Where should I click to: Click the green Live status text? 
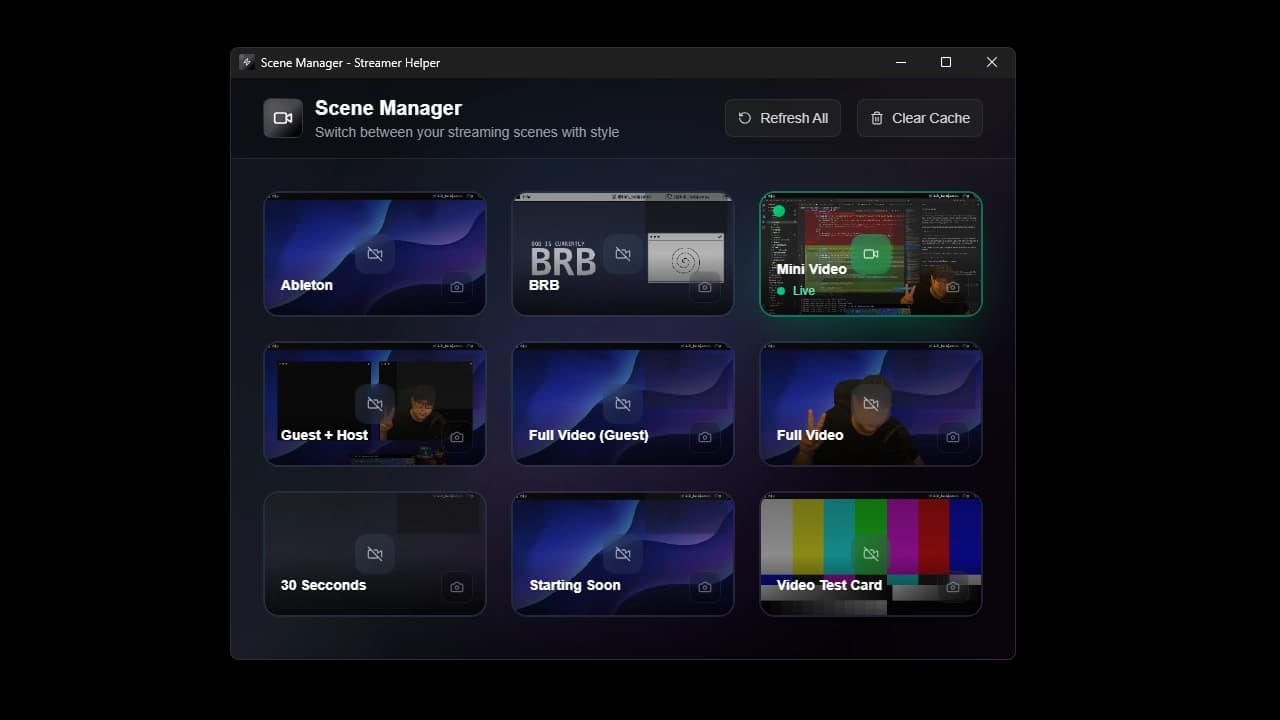(x=804, y=291)
